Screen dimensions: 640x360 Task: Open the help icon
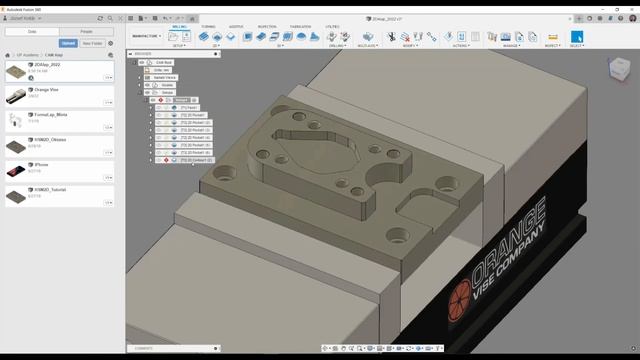(620, 18)
